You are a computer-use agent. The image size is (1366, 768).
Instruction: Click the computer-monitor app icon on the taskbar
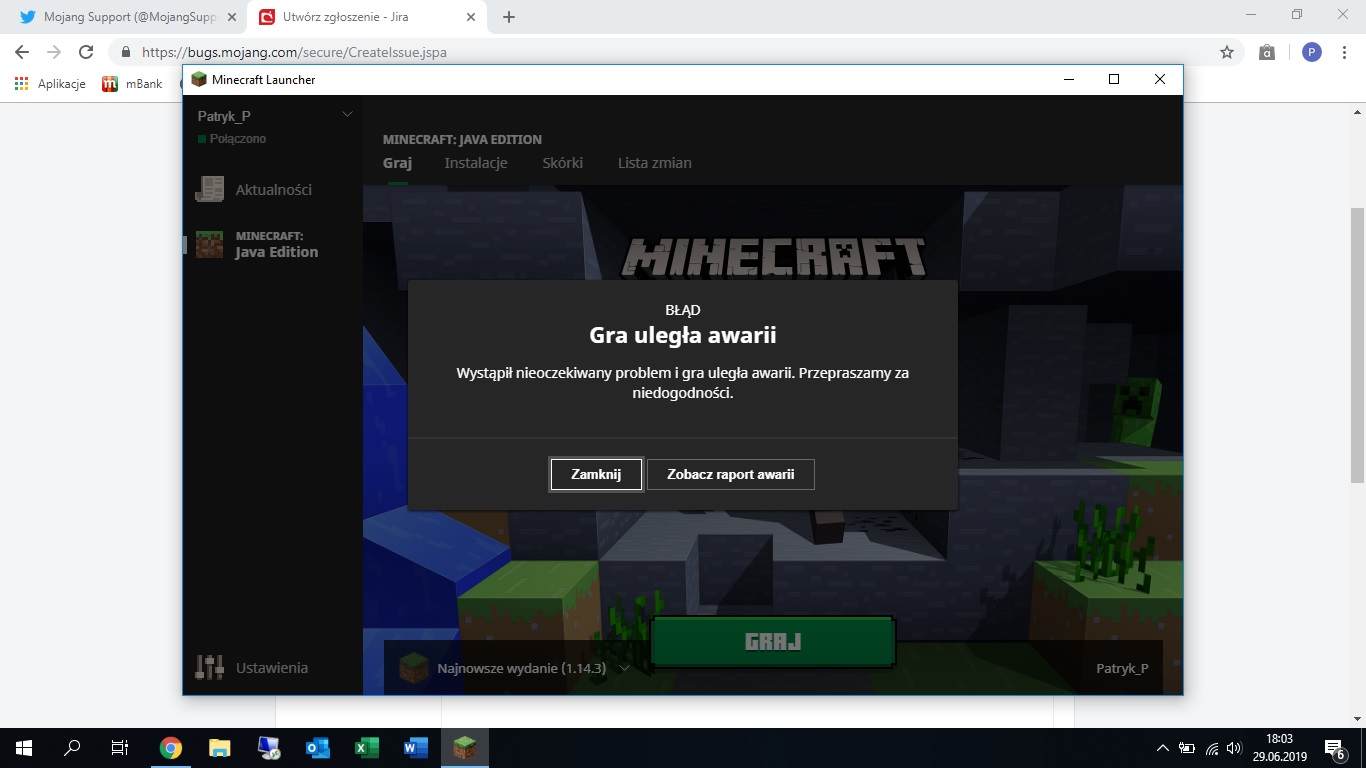[x=269, y=748]
